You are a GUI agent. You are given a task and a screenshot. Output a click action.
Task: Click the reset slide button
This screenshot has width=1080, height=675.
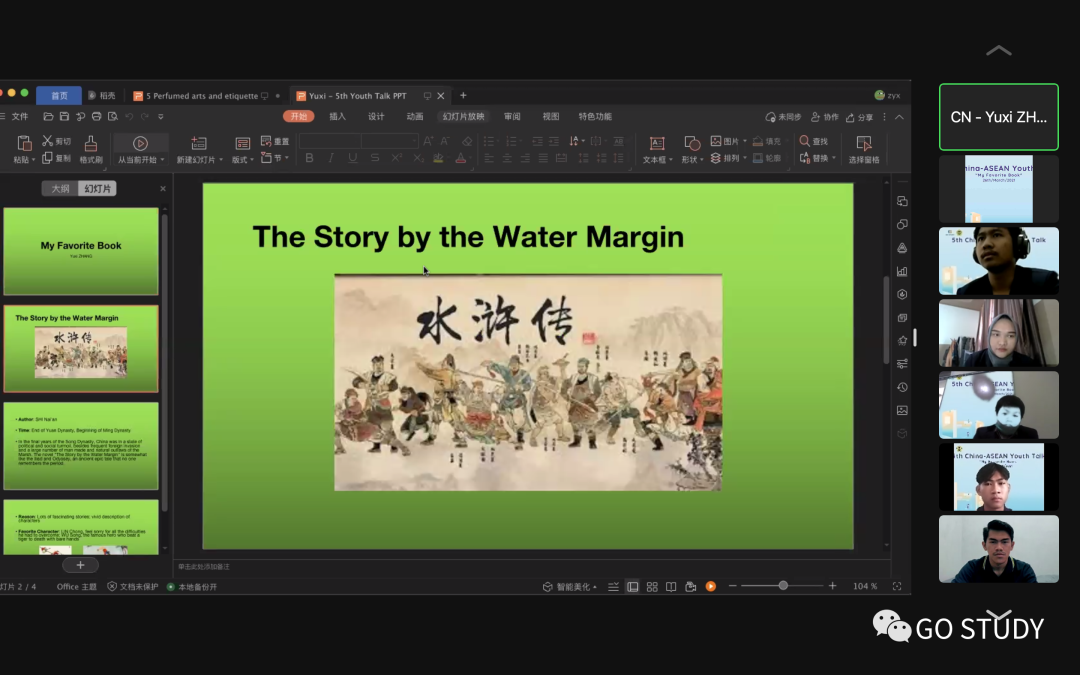point(275,141)
